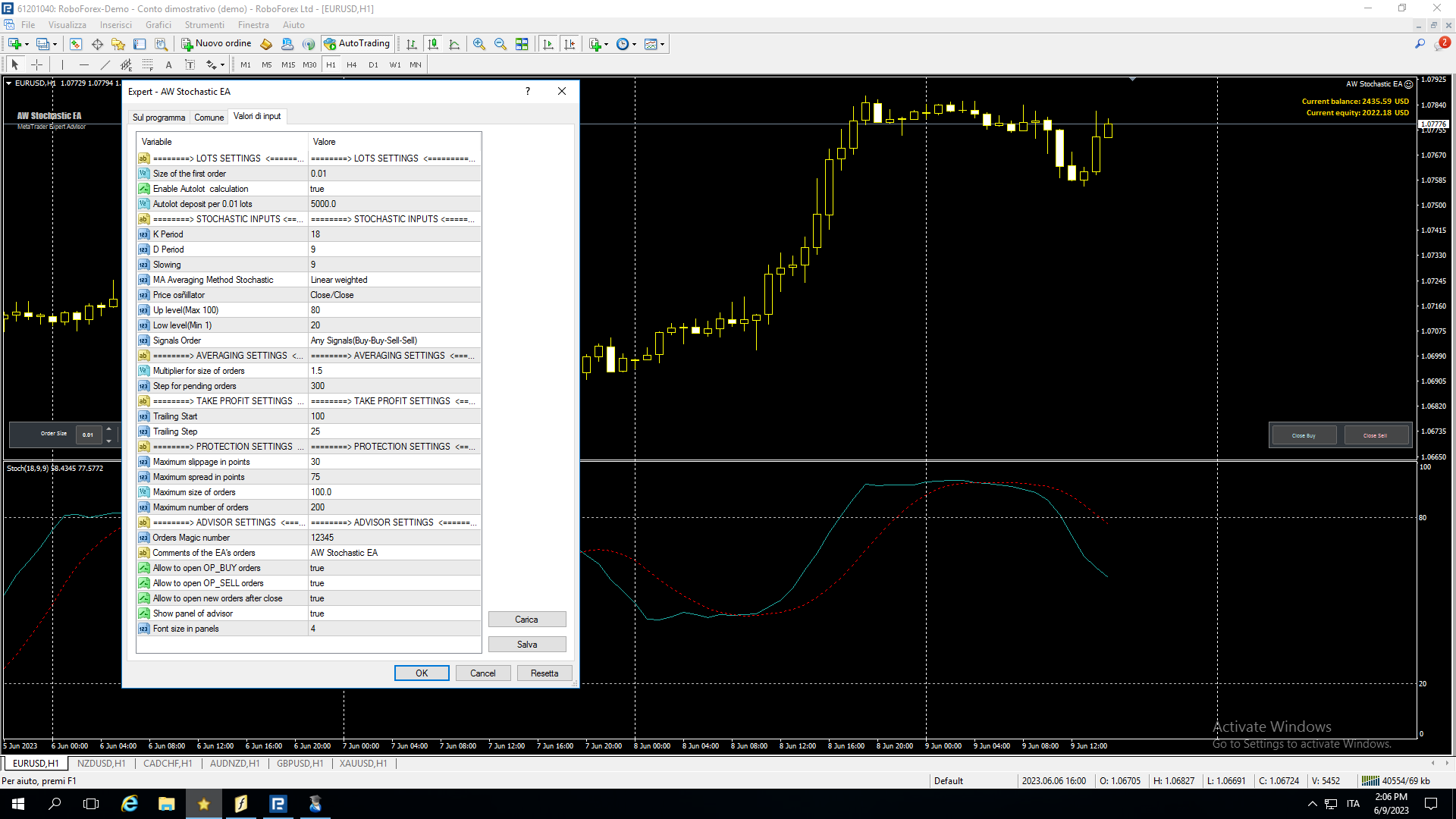Open the Market Watch panel icon

75,44
